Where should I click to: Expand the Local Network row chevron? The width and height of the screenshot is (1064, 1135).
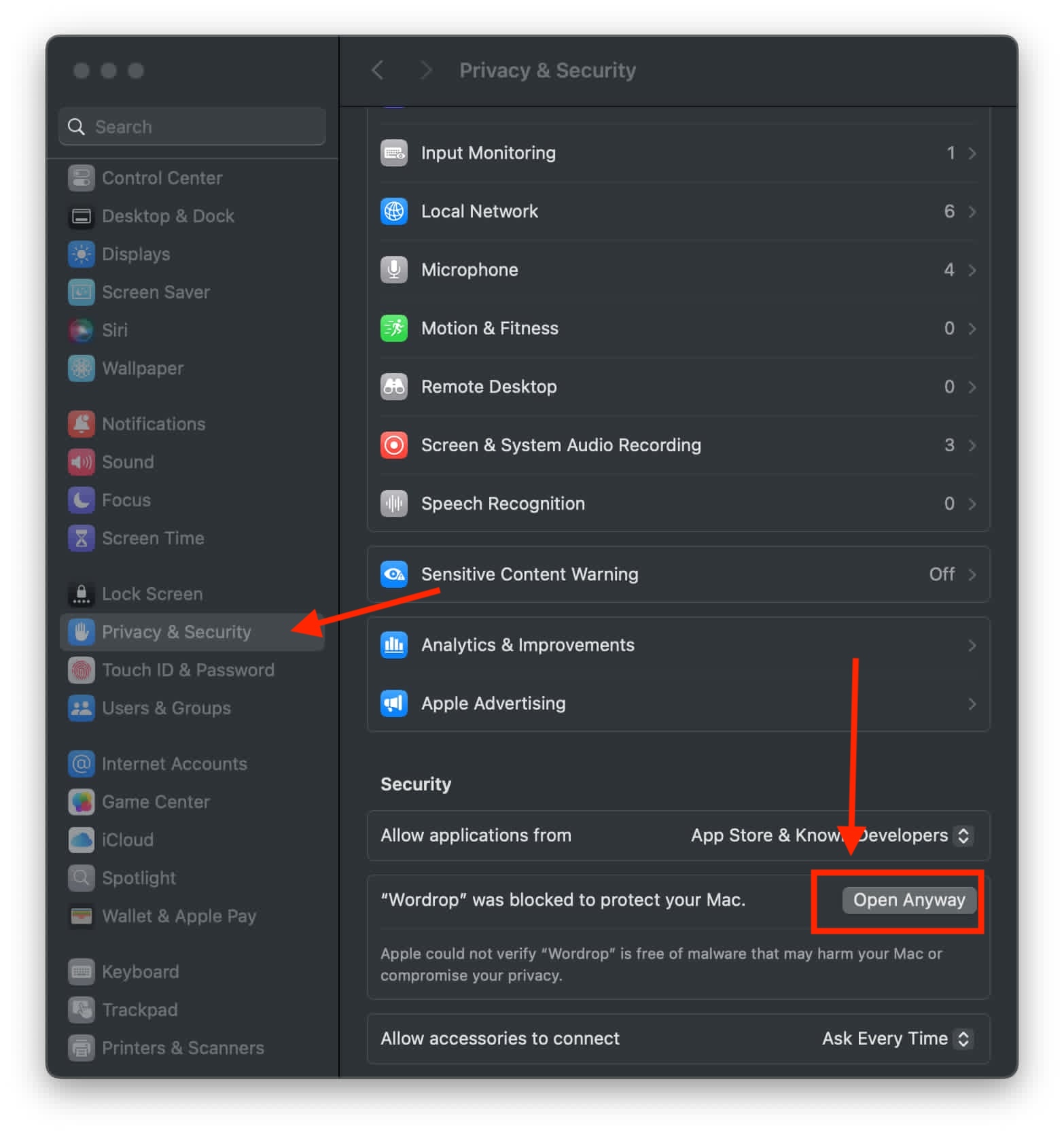(972, 211)
